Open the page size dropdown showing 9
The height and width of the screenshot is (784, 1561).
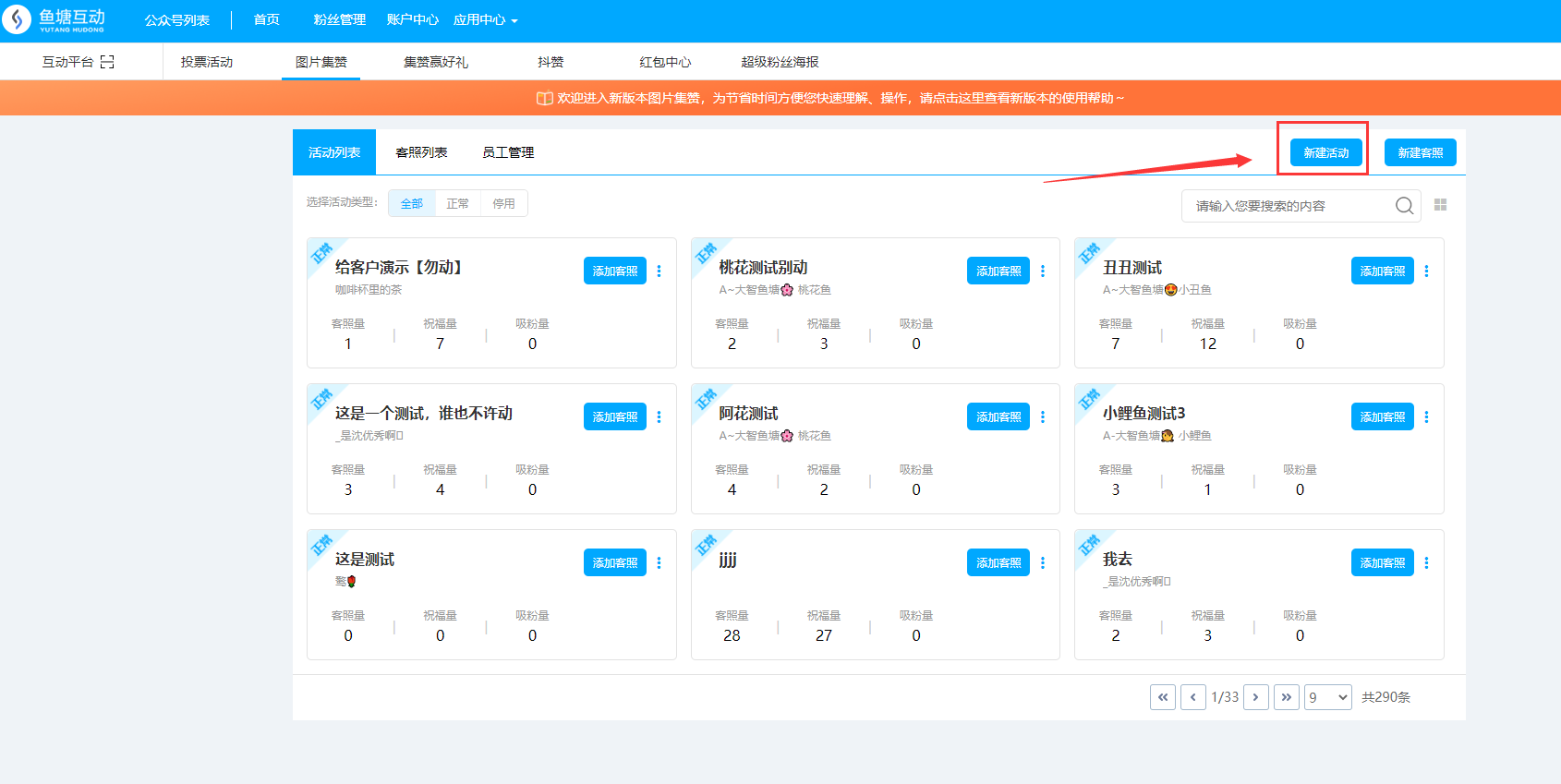click(x=1328, y=697)
